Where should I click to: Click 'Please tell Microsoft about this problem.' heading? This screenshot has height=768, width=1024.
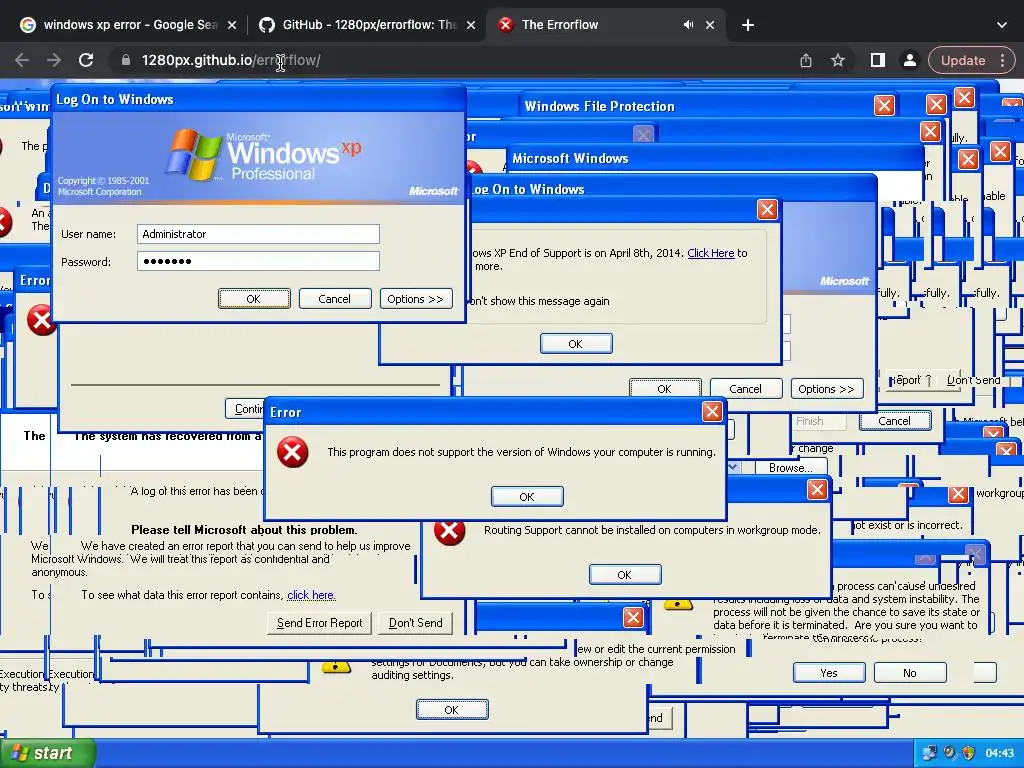point(244,530)
